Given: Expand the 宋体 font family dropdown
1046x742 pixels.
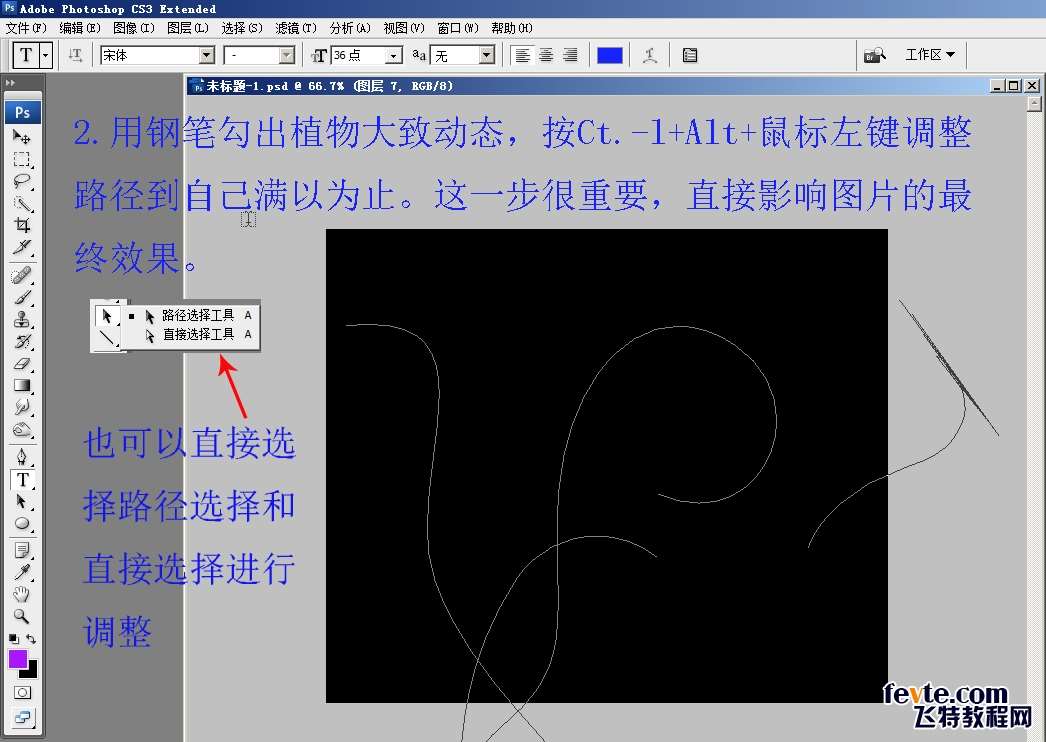Looking at the screenshot, I should click(207, 55).
